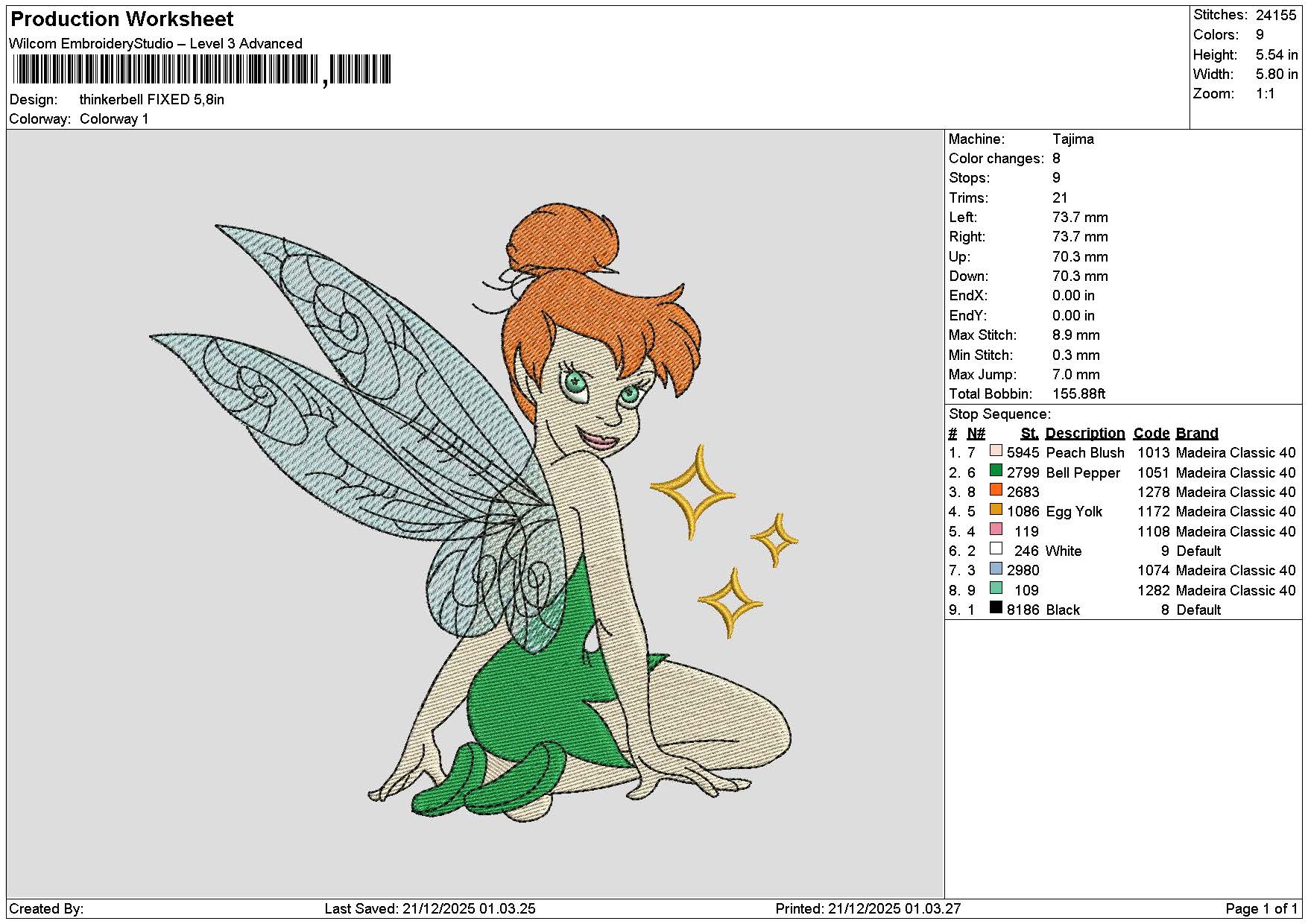Click the stitch count "2799" in row 2

point(1023,473)
